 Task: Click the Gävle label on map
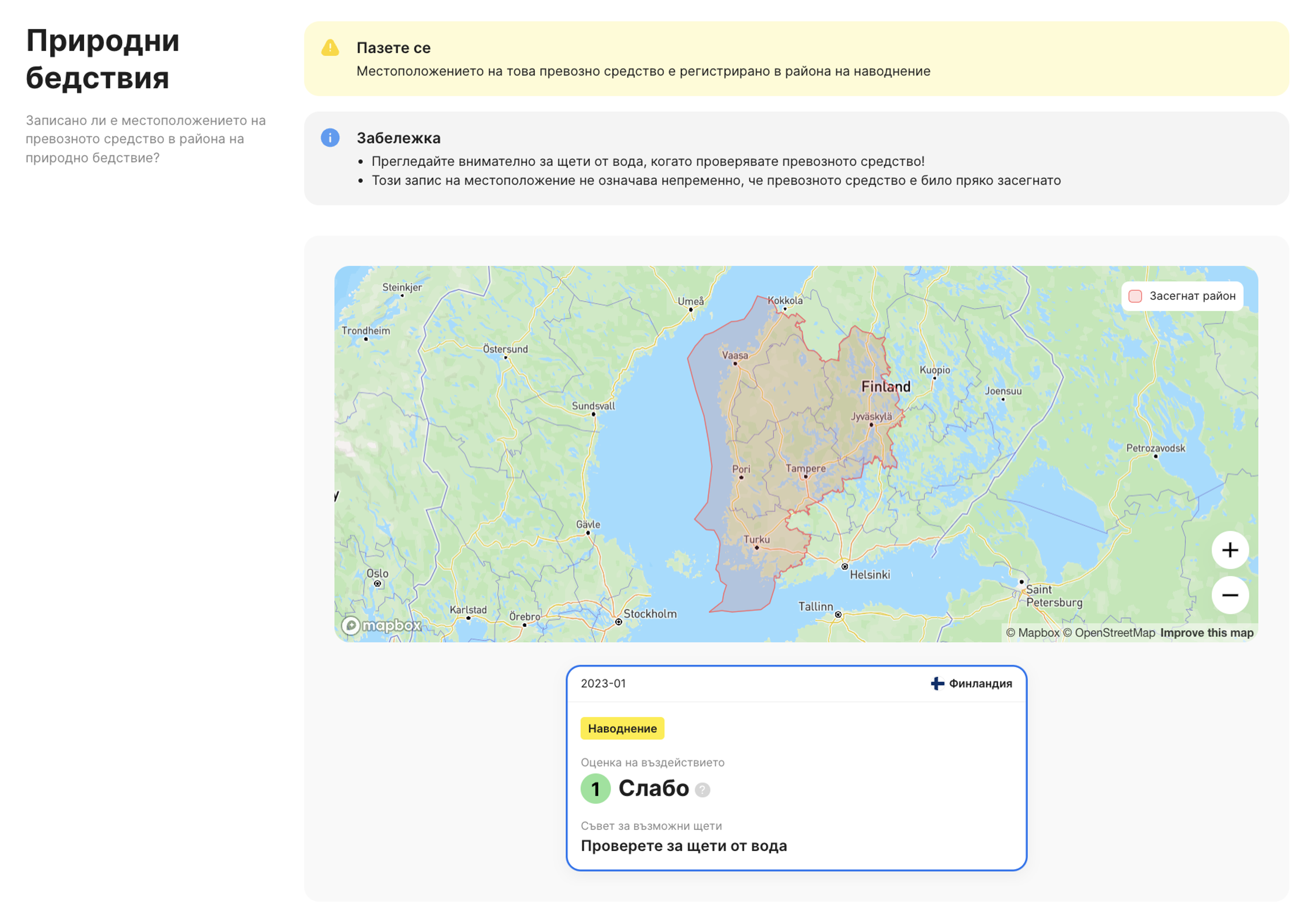(x=588, y=524)
